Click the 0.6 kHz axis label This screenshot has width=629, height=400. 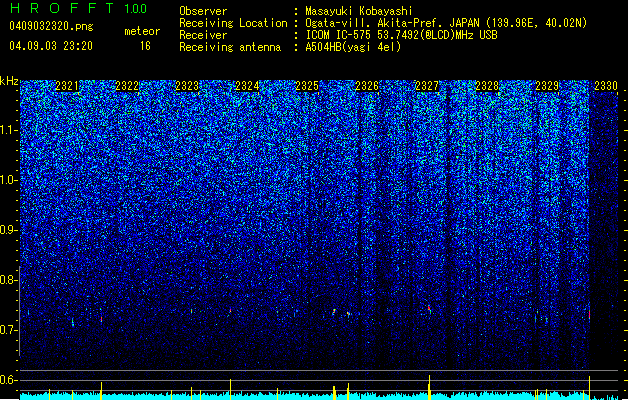[x=9, y=380]
